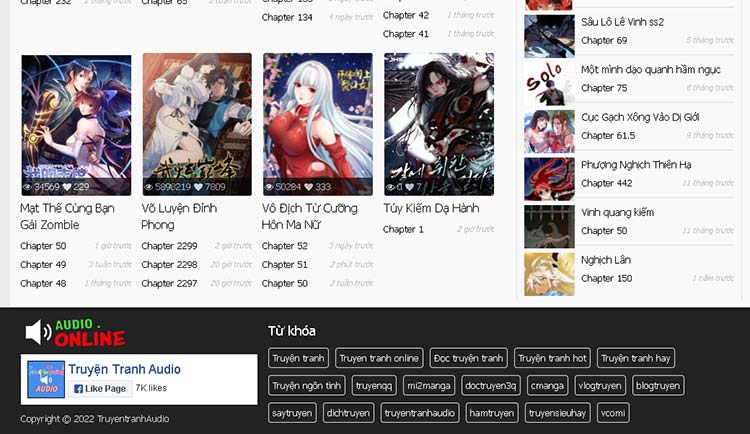Click the Truyện Tranh Audio page avatar
This screenshot has width=750, height=434.
[x=46, y=379]
